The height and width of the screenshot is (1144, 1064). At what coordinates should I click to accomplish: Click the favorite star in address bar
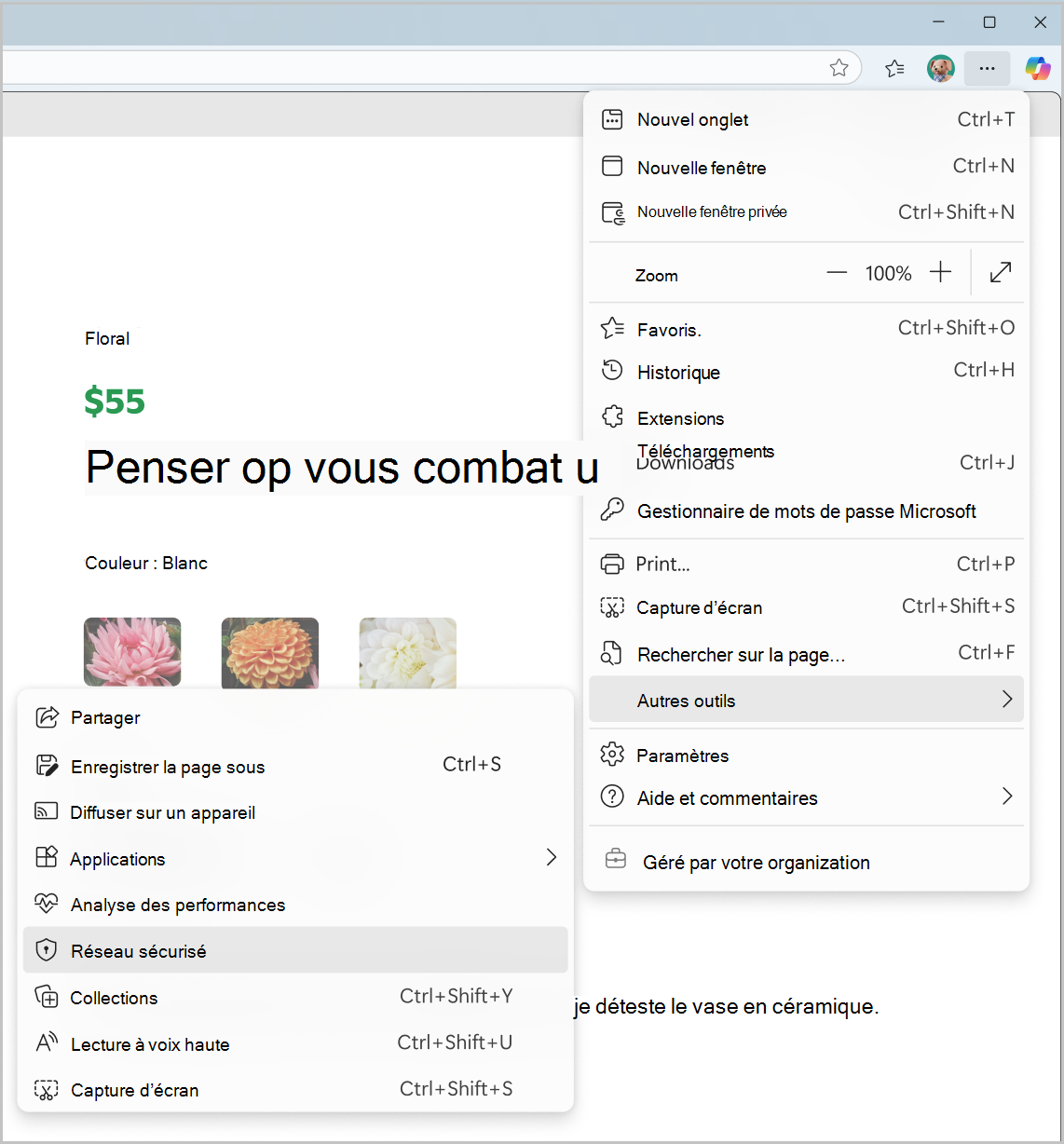click(839, 67)
